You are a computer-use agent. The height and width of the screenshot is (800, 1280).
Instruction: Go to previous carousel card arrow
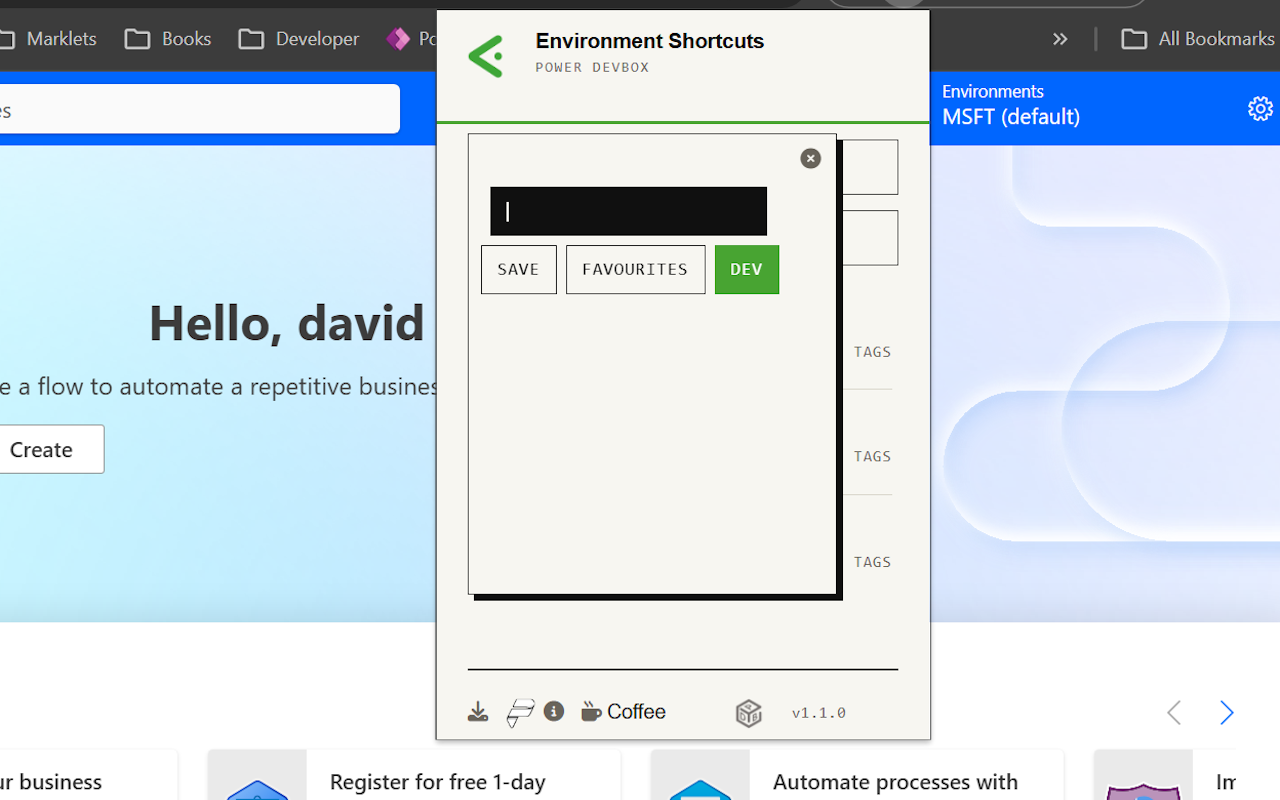(1174, 712)
